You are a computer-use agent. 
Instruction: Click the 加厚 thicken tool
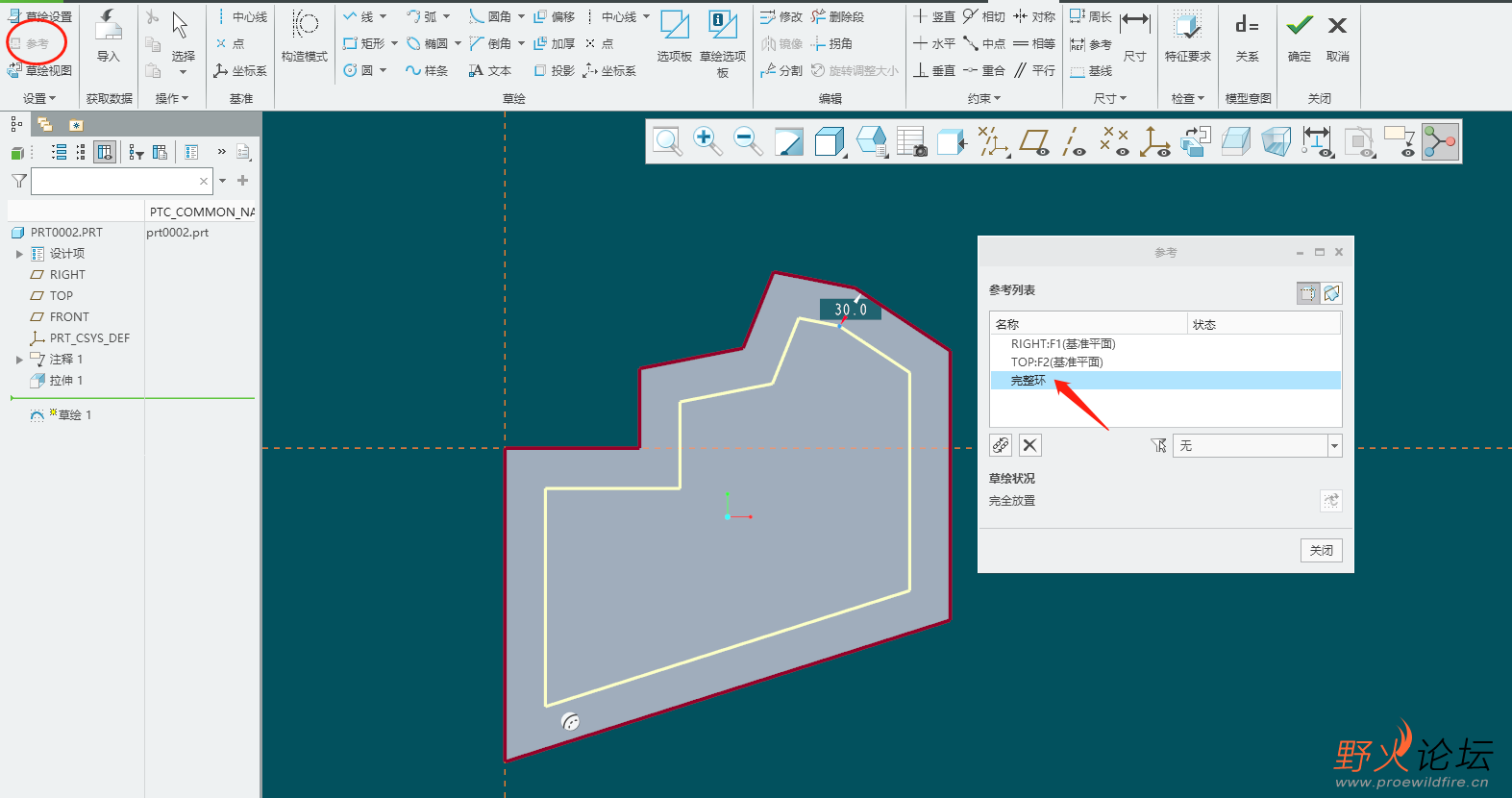(x=555, y=43)
